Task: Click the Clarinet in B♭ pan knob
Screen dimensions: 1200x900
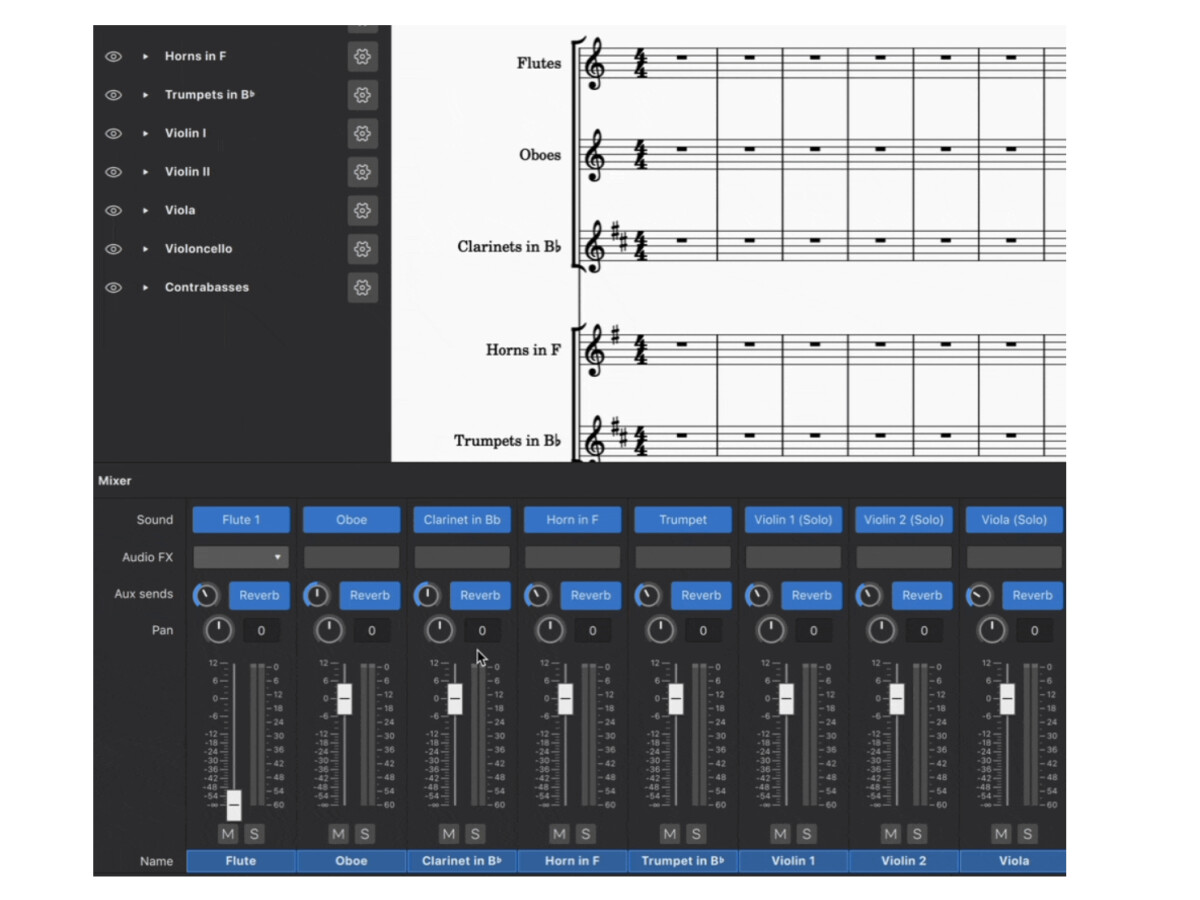Action: (x=439, y=630)
